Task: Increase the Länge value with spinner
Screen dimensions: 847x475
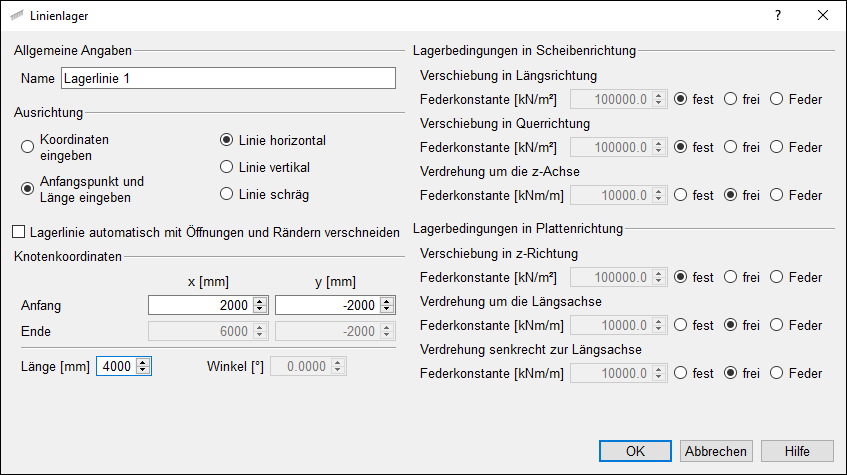Action: pos(142,362)
